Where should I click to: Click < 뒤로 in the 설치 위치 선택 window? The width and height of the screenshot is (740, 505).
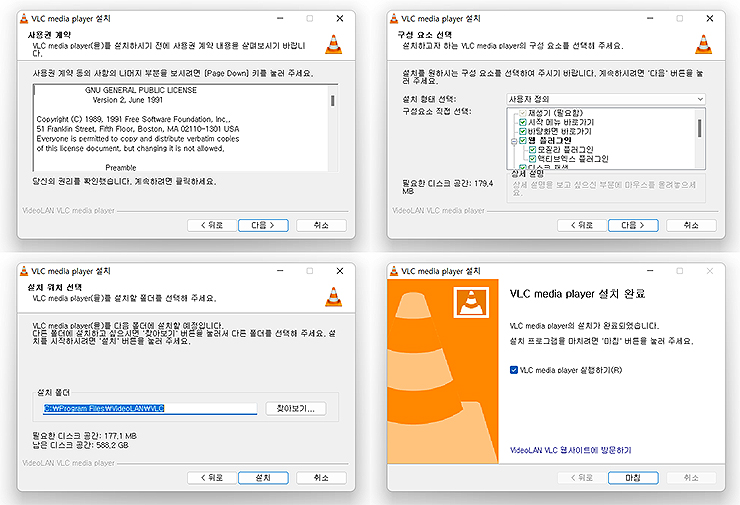pyautogui.click(x=212, y=478)
